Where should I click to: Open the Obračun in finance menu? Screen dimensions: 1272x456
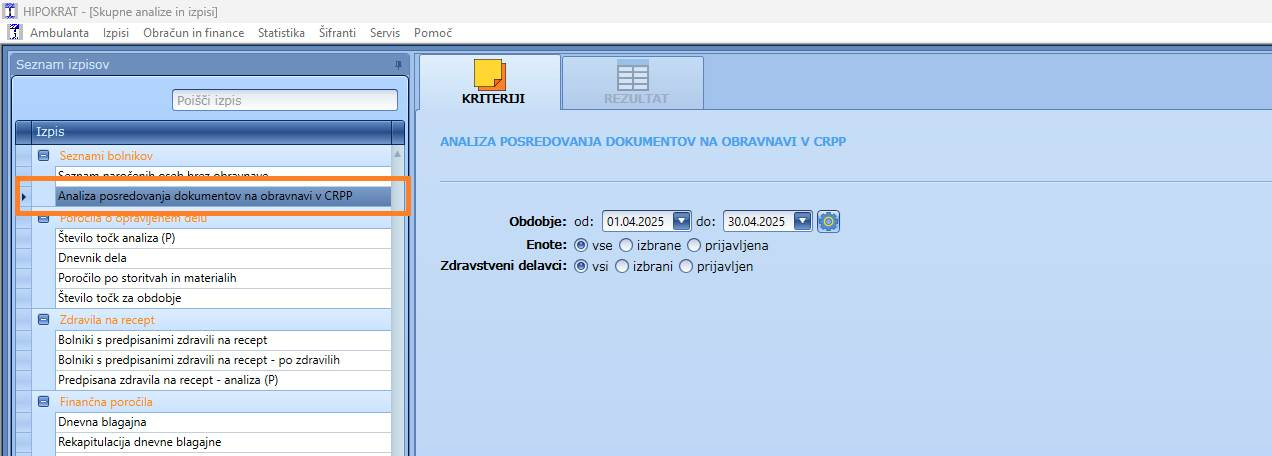pyautogui.click(x=193, y=33)
